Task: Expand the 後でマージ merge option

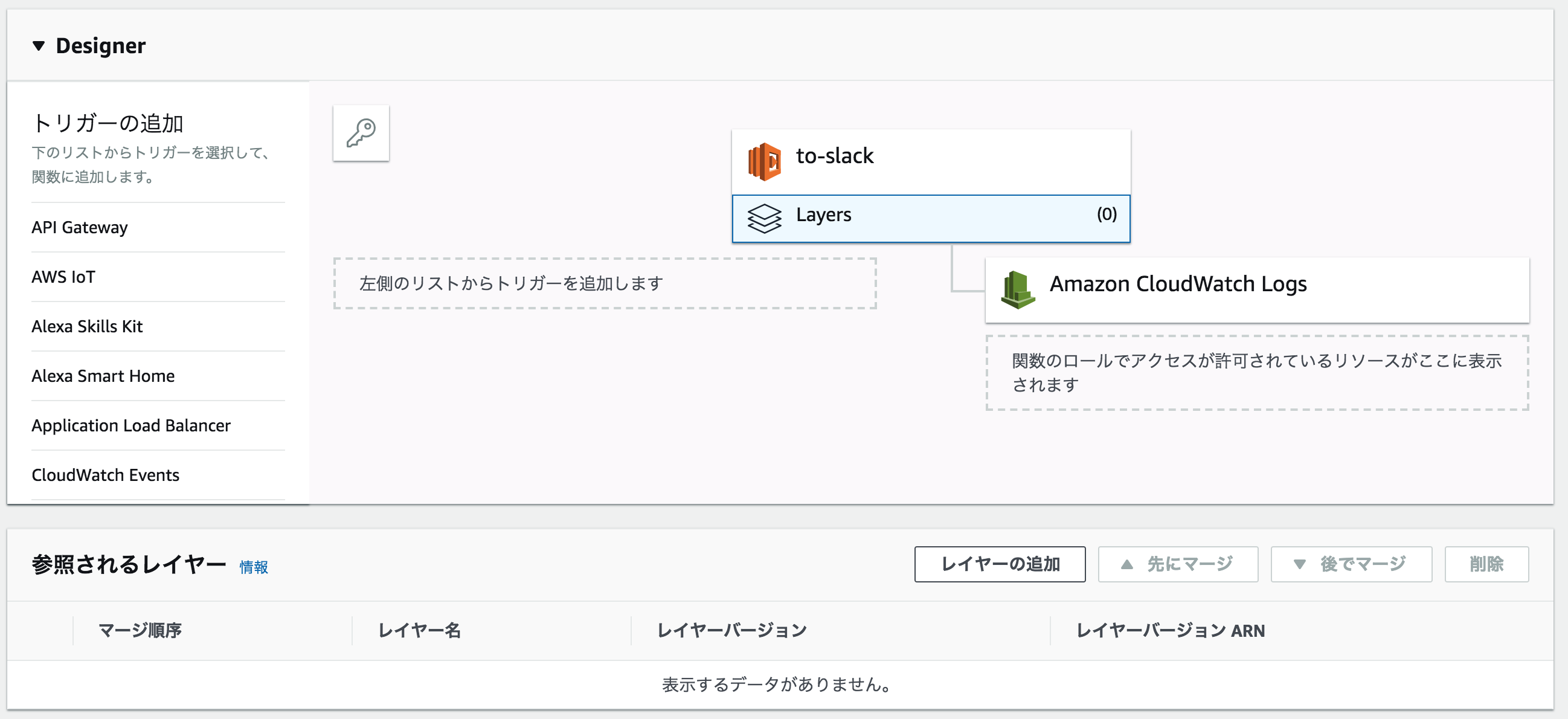Action: pos(1351,564)
